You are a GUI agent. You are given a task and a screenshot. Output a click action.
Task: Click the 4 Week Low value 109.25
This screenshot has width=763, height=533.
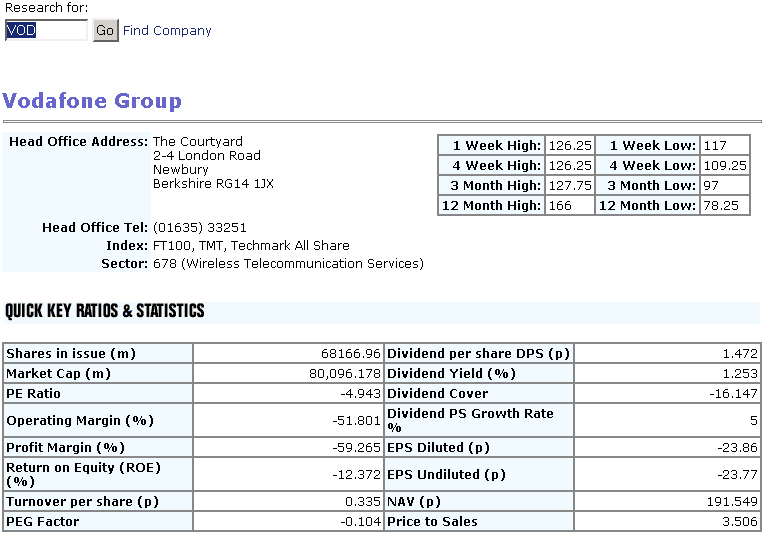[725, 166]
